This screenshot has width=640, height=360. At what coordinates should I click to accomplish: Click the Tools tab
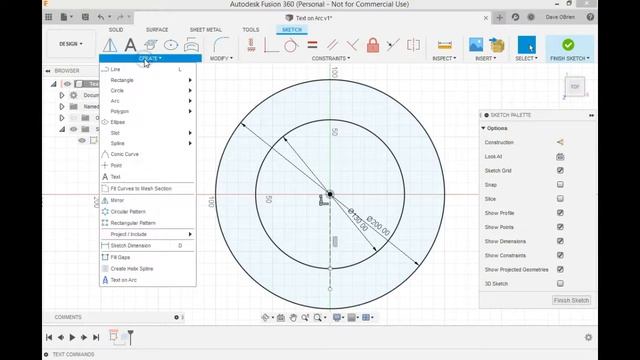tap(251, 30)
